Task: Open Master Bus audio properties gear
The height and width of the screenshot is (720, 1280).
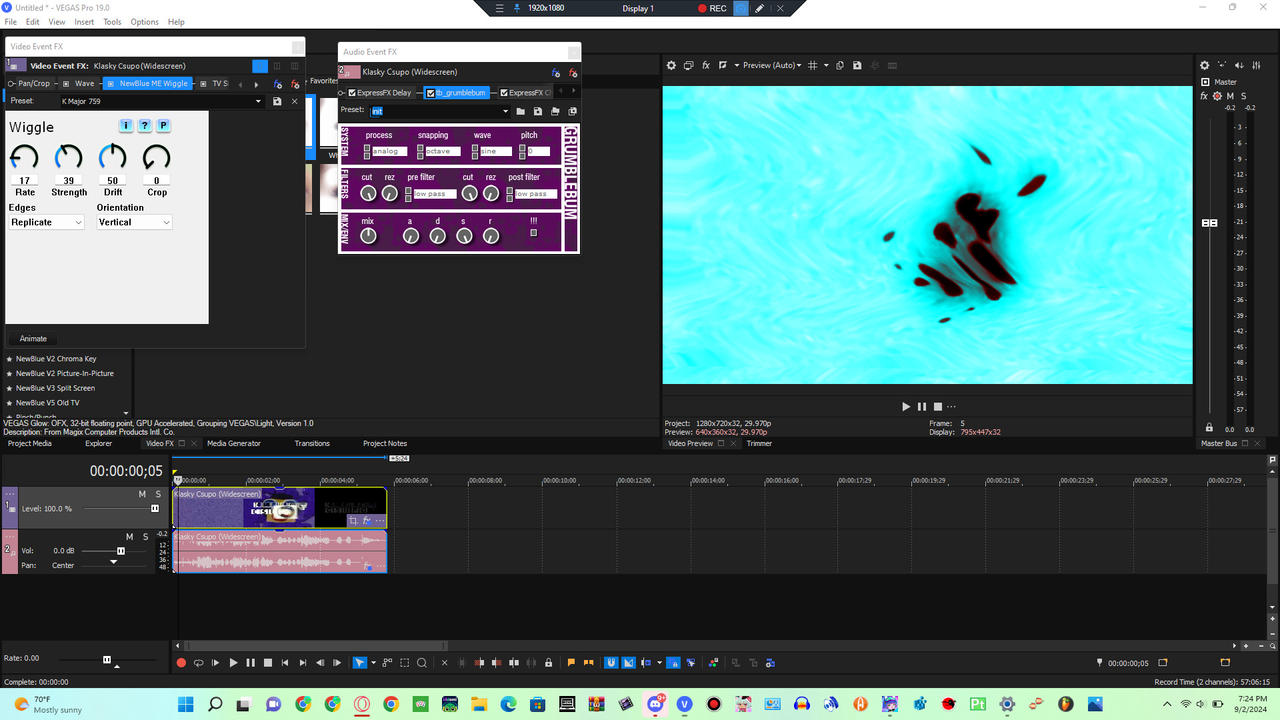Action: point(1204,65)
